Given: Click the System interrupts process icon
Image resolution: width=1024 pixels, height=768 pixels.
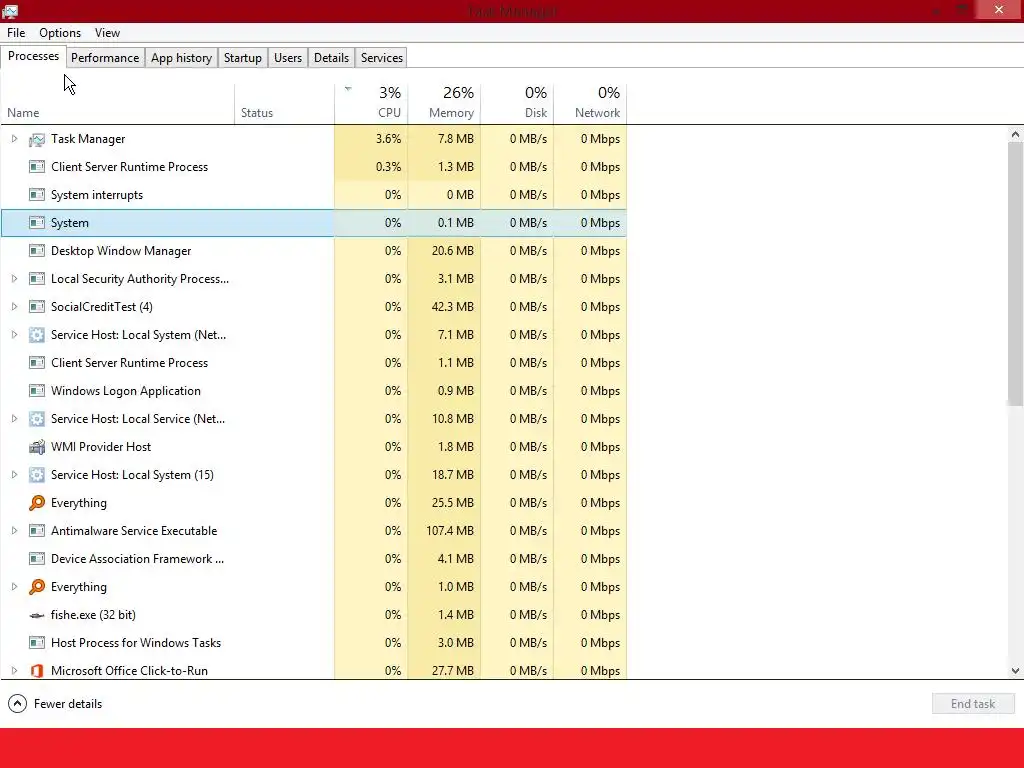Looking at the screenshot, I should coord(37,195).
